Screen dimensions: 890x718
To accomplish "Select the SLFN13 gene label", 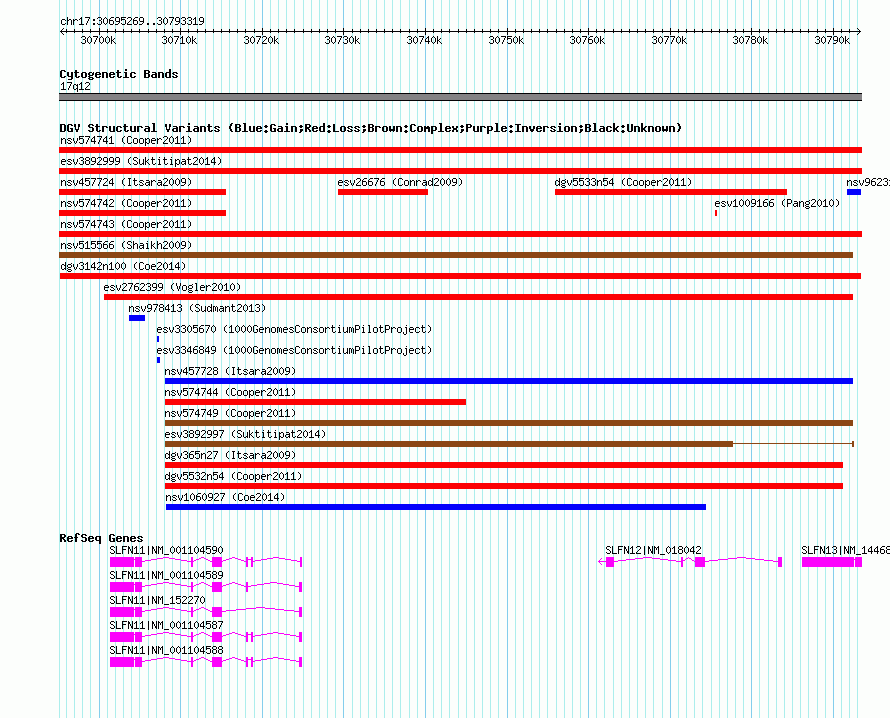I will tap(845, 550).
